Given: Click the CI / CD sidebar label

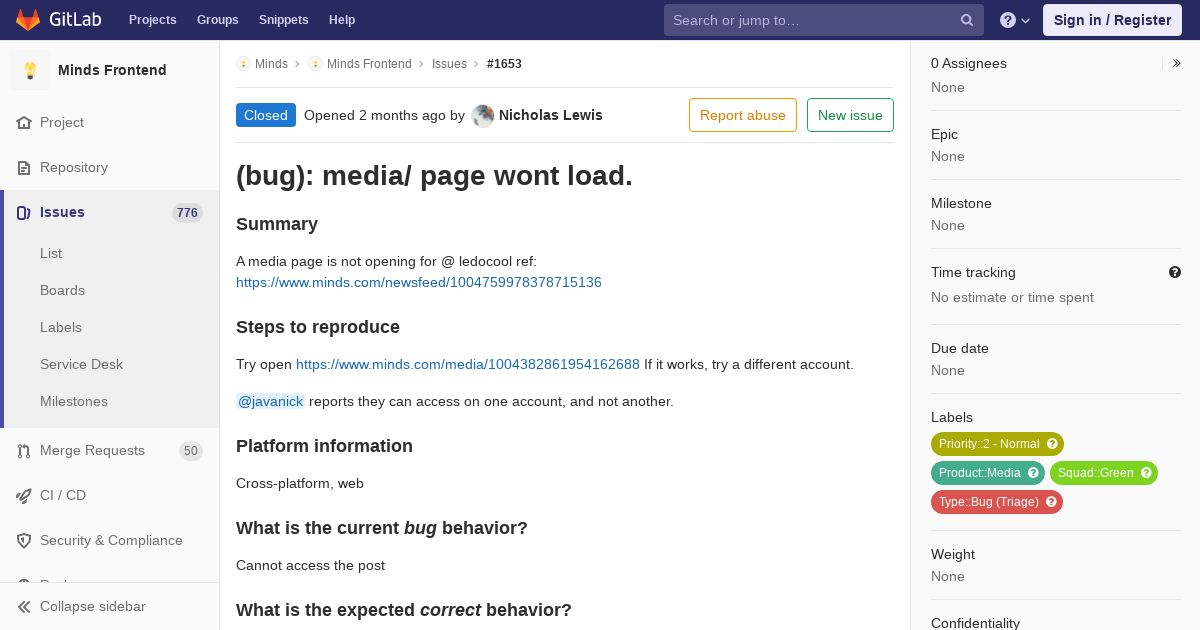Looking at the screenshot, I should coord(63,495).
